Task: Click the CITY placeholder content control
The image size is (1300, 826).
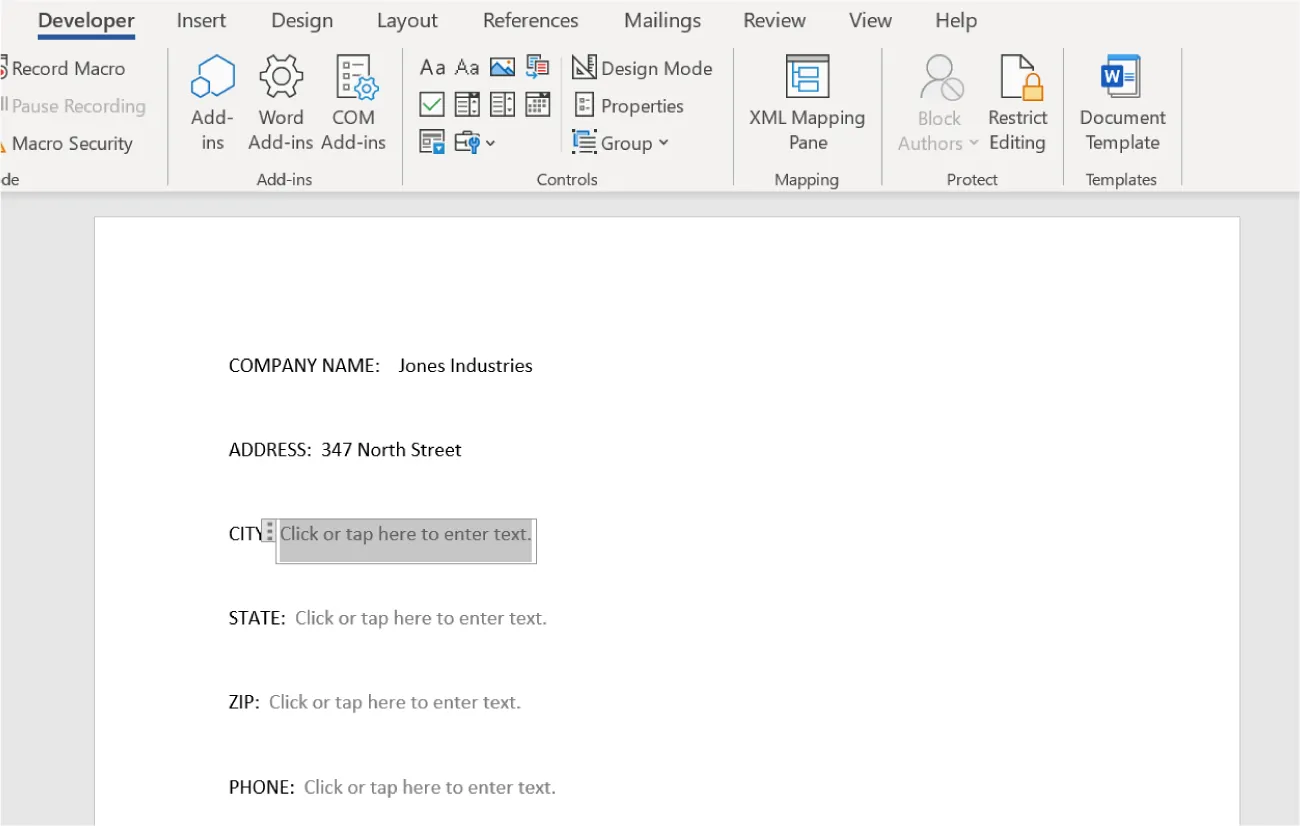Action: tap(405, 534)
